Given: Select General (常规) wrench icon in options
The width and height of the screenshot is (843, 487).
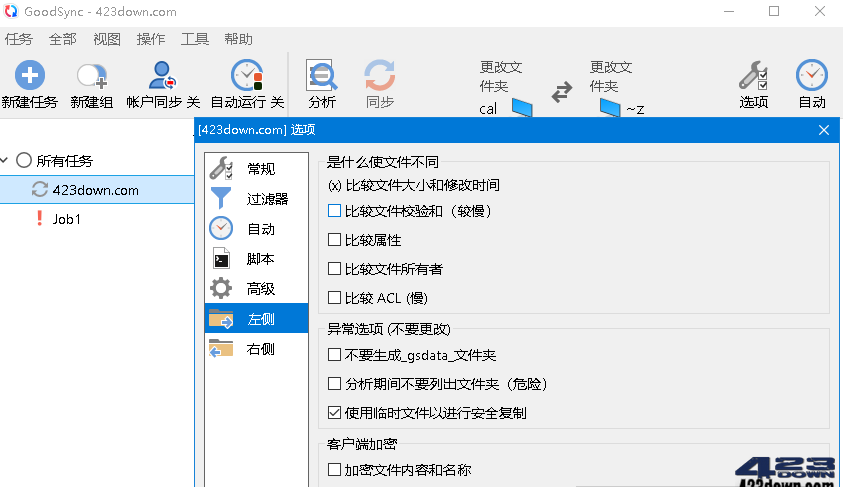Looking at the screenshot, I should (x=221, y=168).
